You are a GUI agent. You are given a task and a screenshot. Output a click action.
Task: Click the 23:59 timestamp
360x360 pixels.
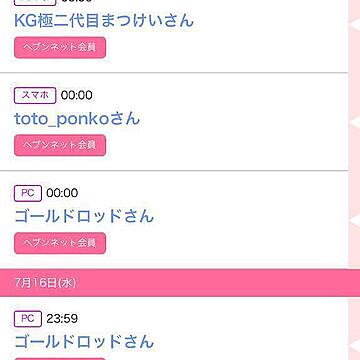tap(62, 319)
